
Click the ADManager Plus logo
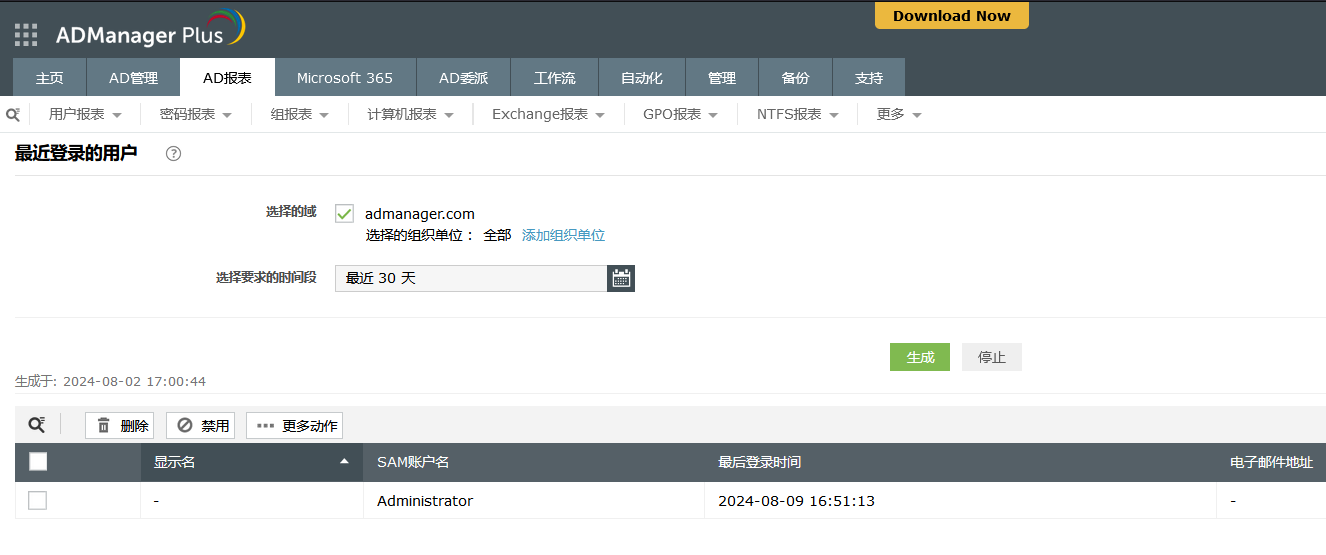(151, 30)
